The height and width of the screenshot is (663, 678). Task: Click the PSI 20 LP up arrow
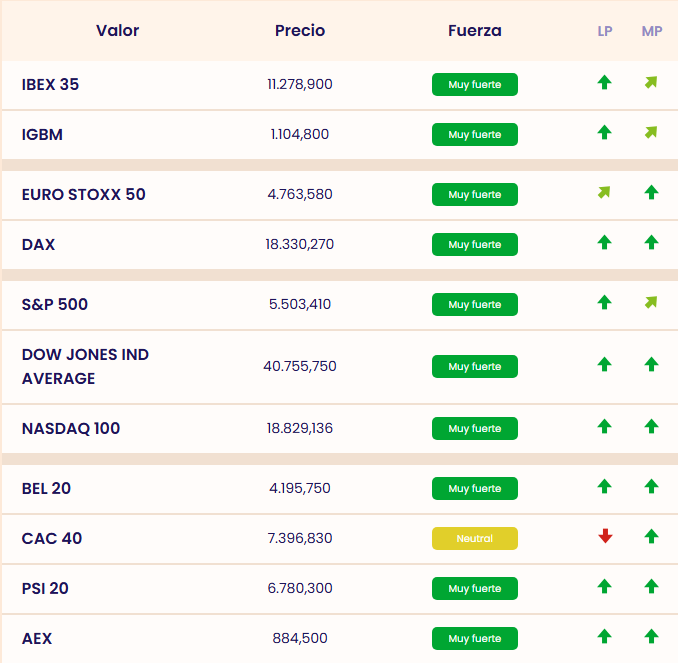point(604,587)
